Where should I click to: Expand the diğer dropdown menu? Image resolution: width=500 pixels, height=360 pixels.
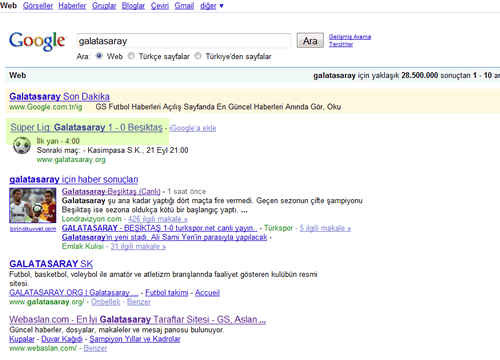click(212, 6)
